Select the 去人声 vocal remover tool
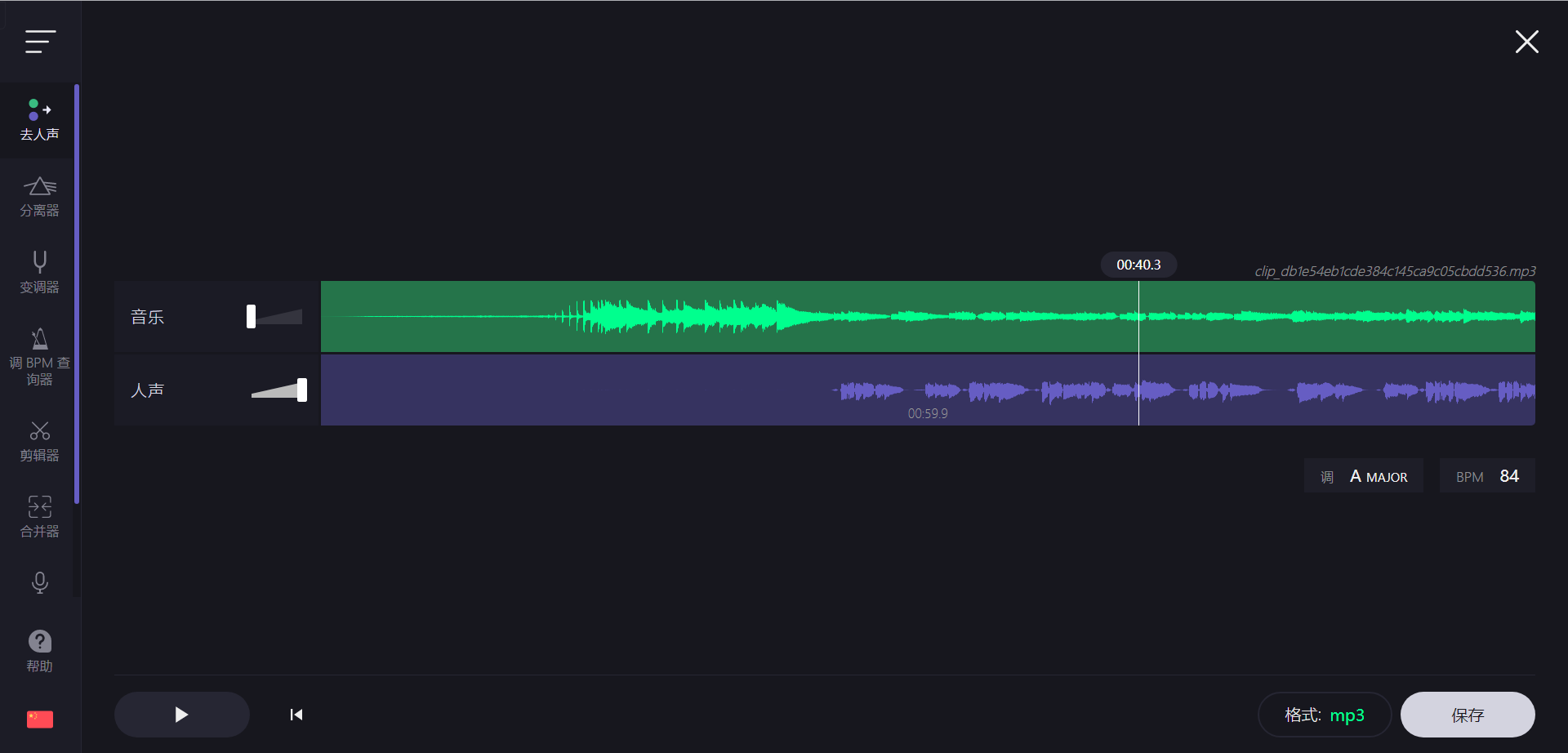The height and width of the screenshot is (753, 1568). coord(39,120)
